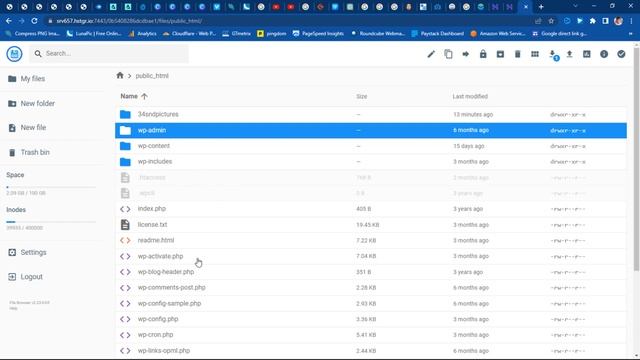Select the wp-blog-header.php file
Viewport: 640px width, 360px height.
click(x=371, y=272)
